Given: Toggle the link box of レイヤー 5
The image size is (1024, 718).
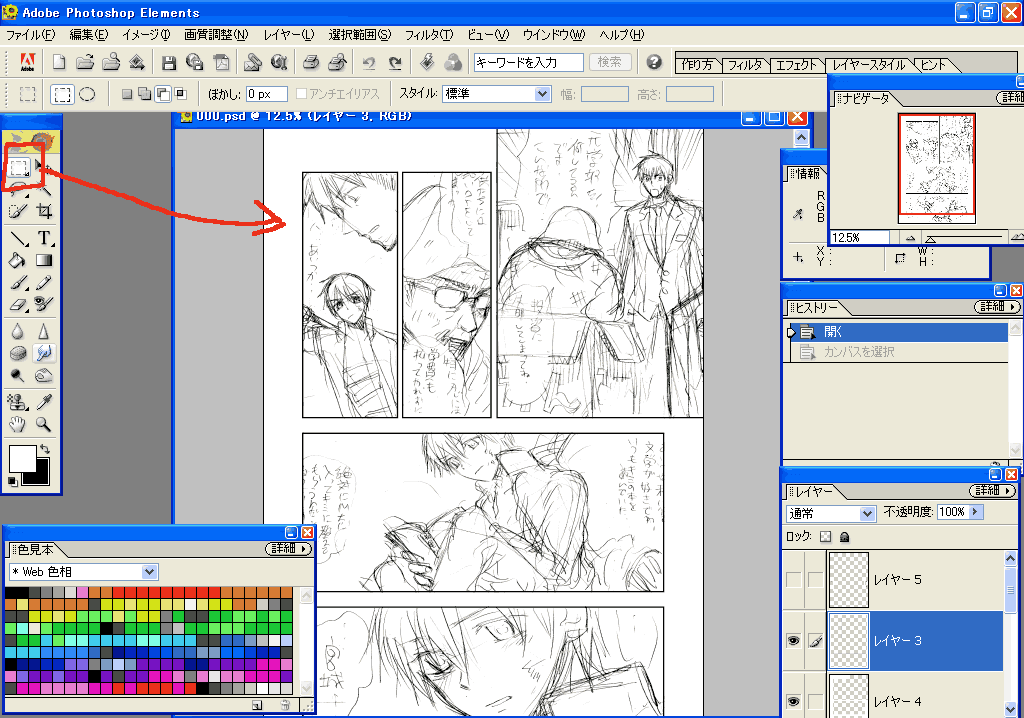Looking at the screenshot, I should (x=815, y=579).
